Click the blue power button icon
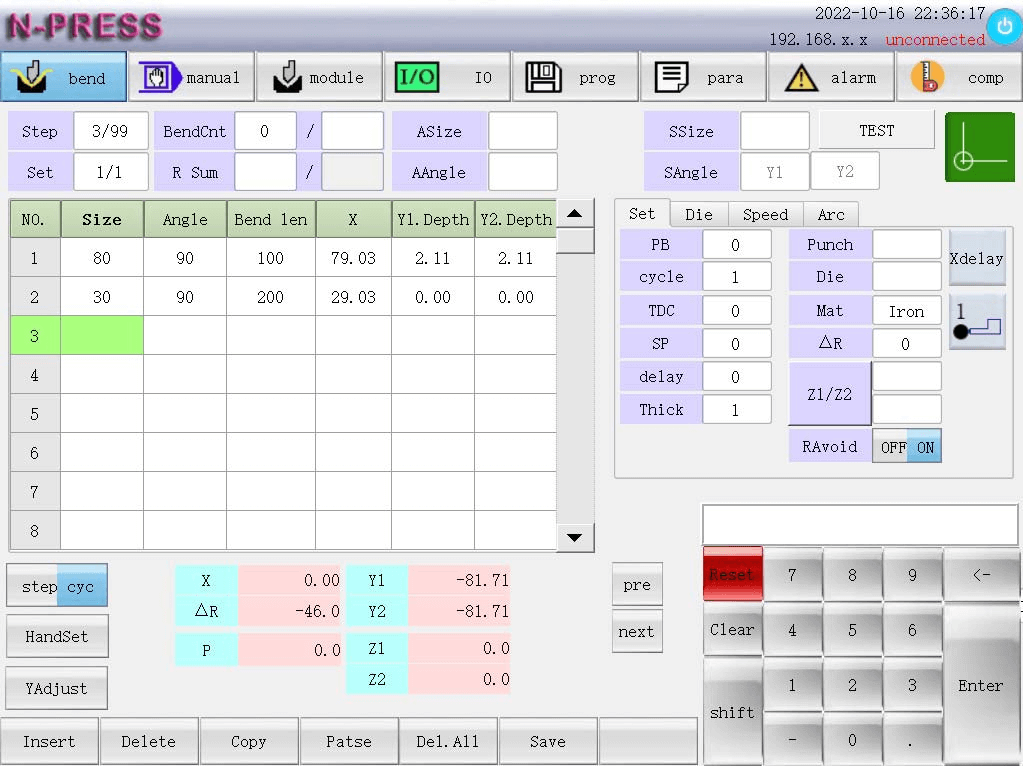This screenshot has width=1023, height=766. pos(1003,28)
